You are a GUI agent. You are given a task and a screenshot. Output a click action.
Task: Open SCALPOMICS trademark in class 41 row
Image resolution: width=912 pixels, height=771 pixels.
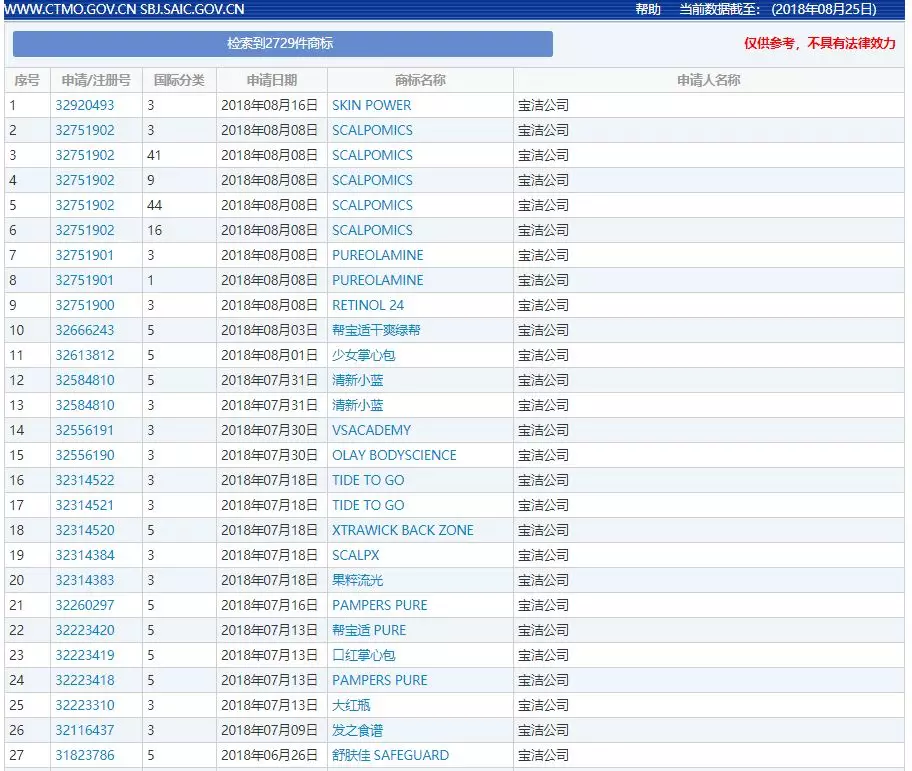click(372, 155)
